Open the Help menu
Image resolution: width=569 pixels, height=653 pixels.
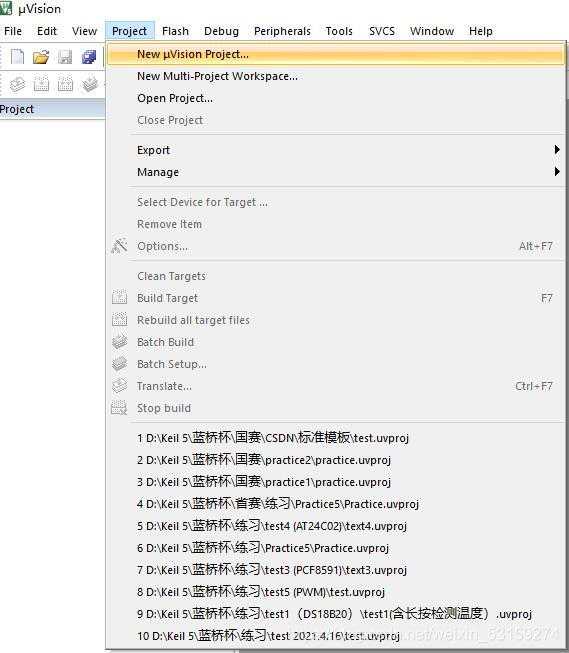(x=481, y=31)
